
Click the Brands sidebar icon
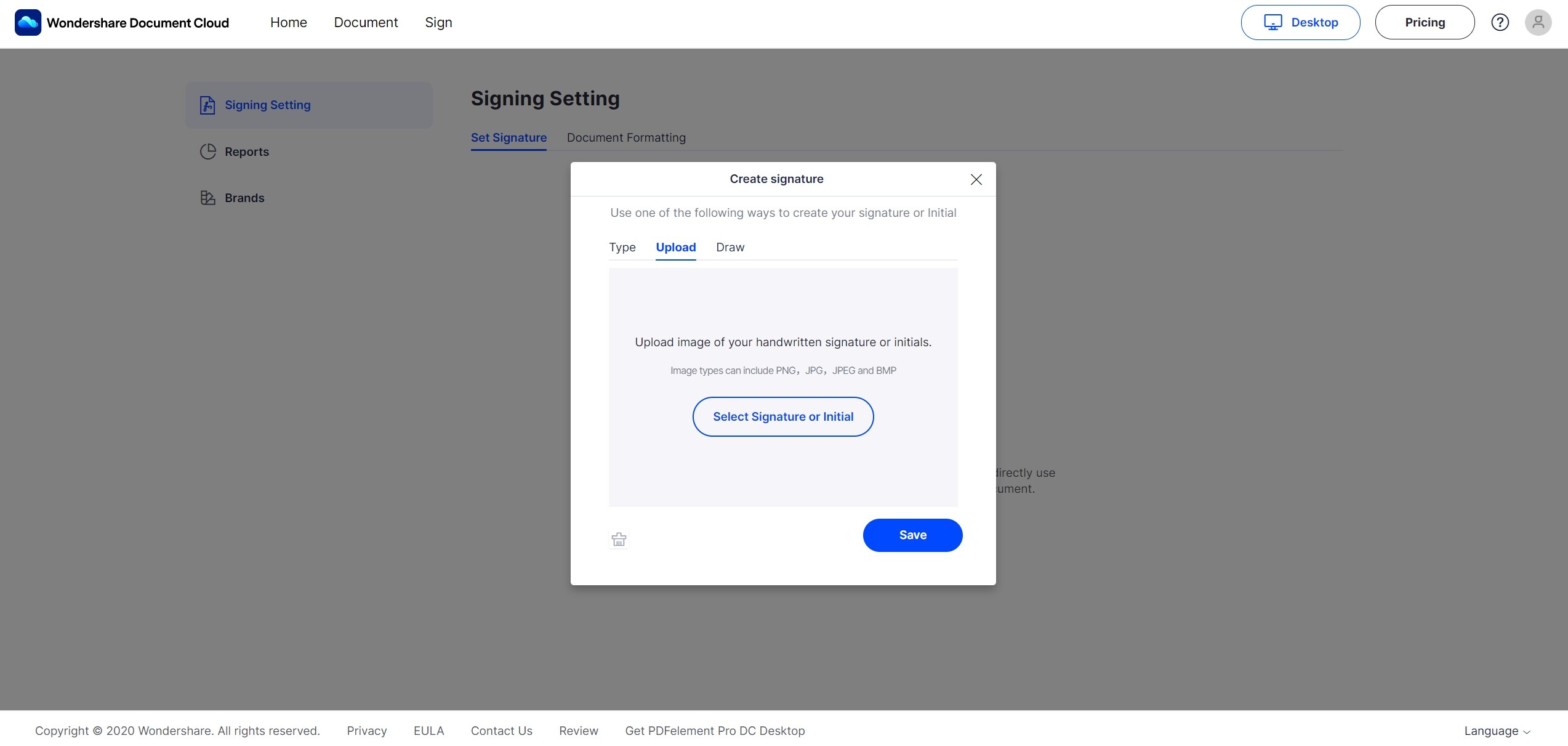pyautogui.click(x=207, y=198)
